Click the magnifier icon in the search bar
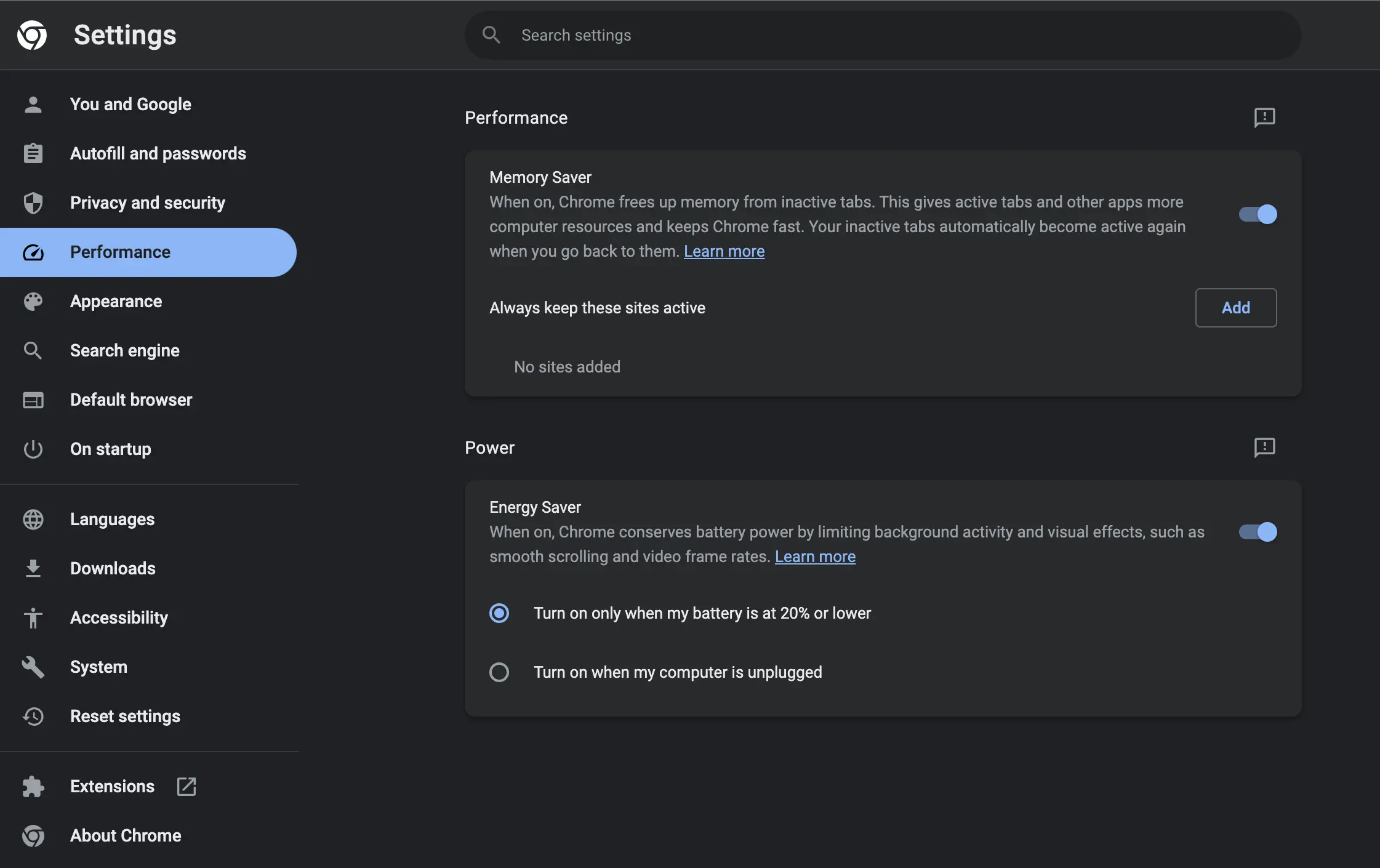The height and width of the screenshot is (868, 1380). [x=491, y=35]
